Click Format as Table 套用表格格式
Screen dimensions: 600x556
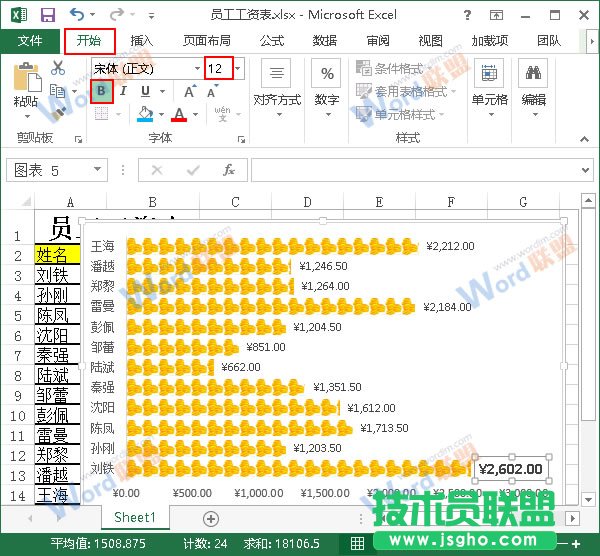pyautogui.click(x=406, y=91)
